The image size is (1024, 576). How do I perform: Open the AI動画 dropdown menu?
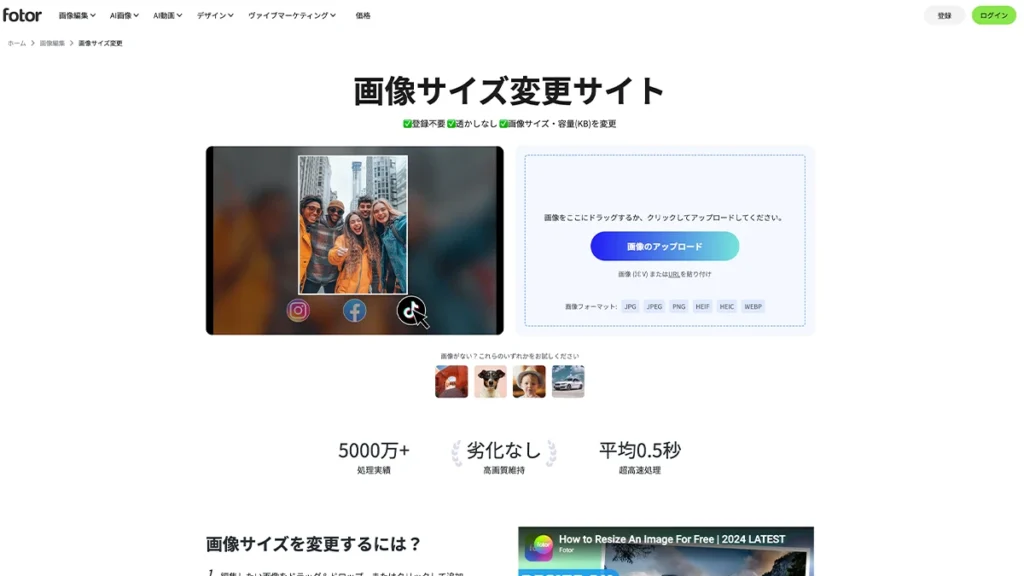pyautogui.click(x=168, y=16)
